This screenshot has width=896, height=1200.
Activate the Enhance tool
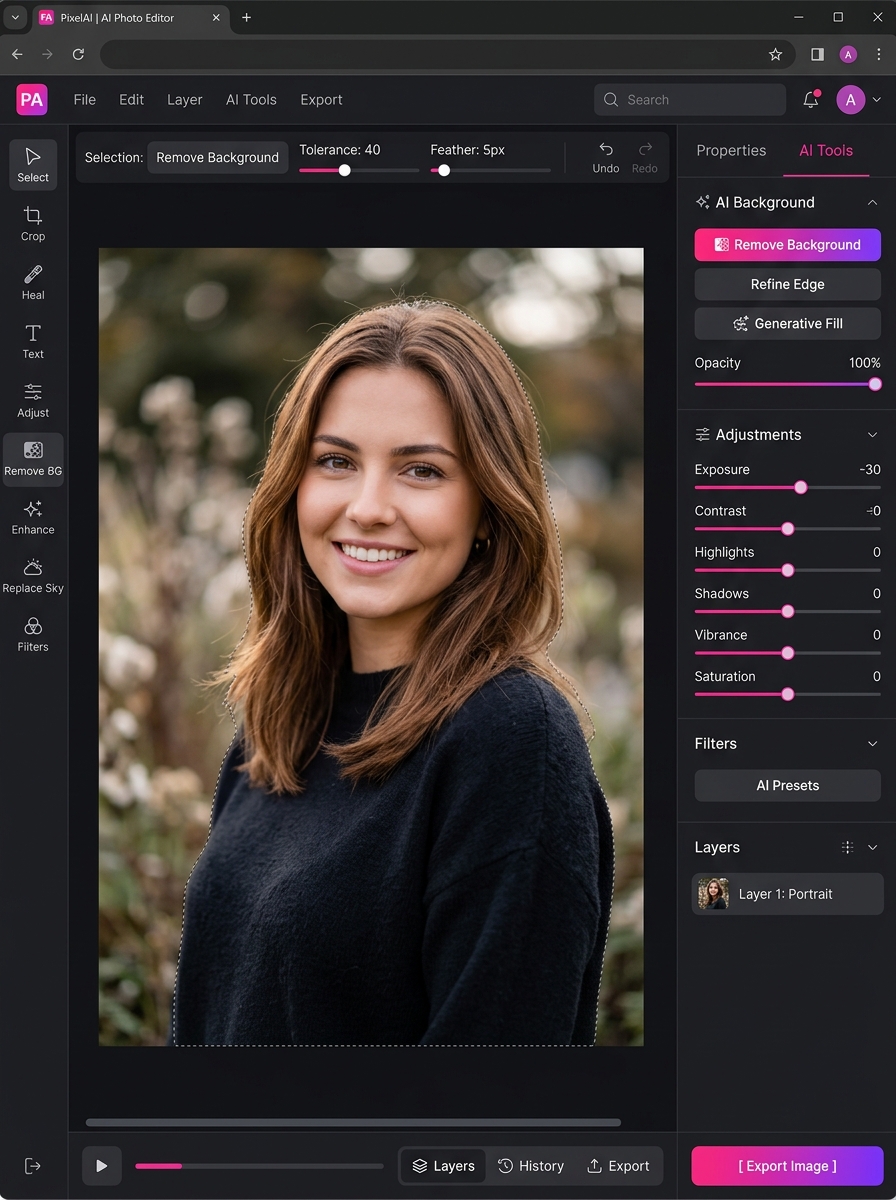point(33,517)
